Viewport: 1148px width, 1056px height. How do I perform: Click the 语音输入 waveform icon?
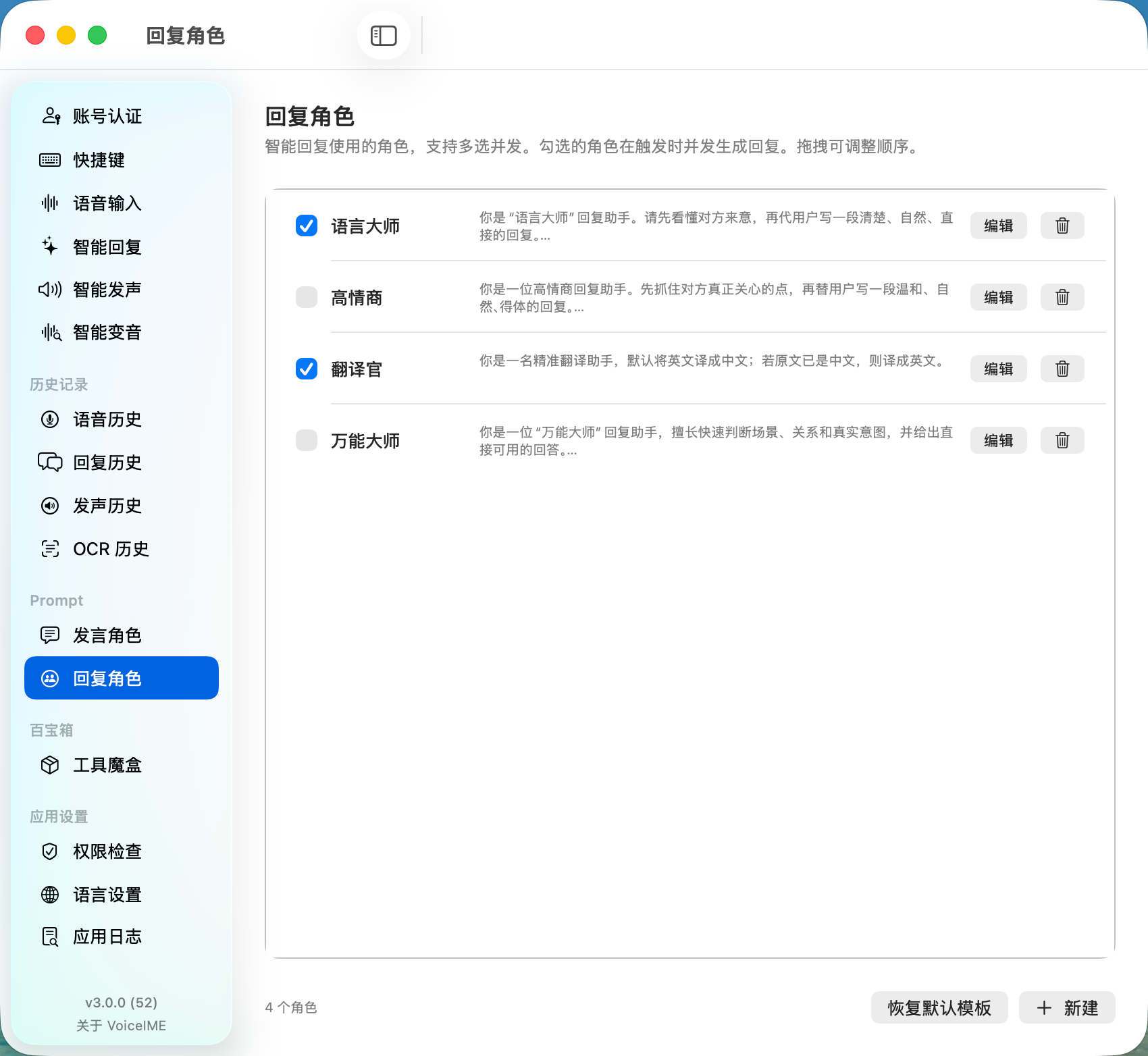click(x=50, y=203)
